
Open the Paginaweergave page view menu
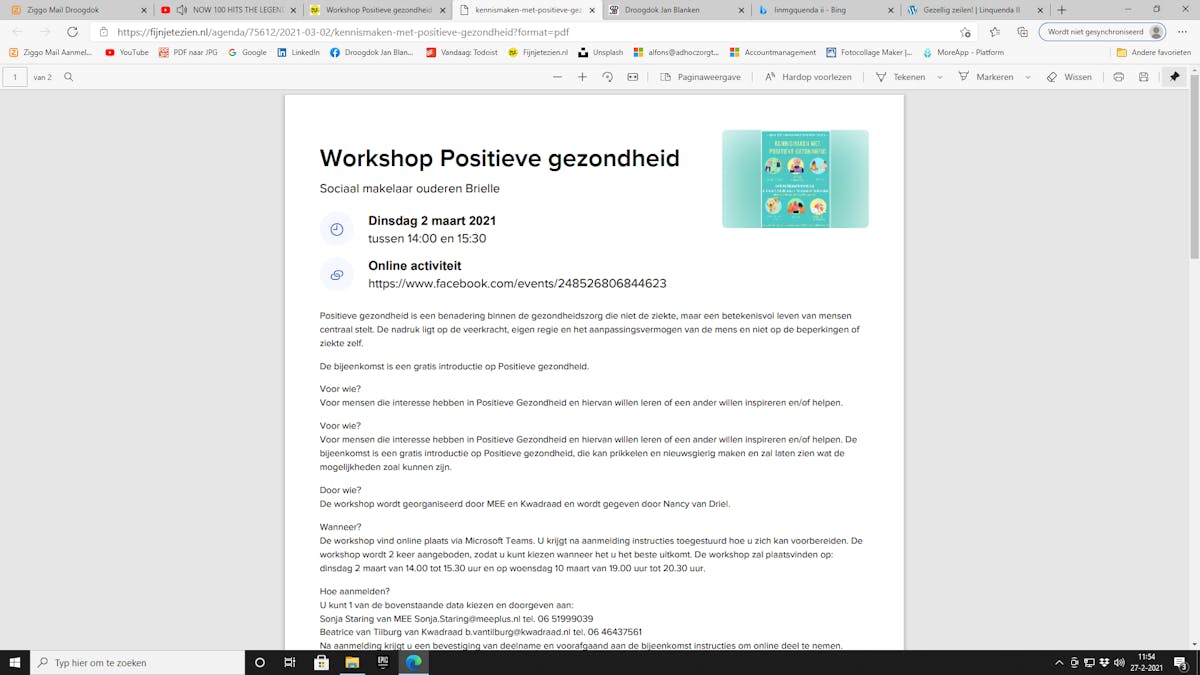point(700,77)
